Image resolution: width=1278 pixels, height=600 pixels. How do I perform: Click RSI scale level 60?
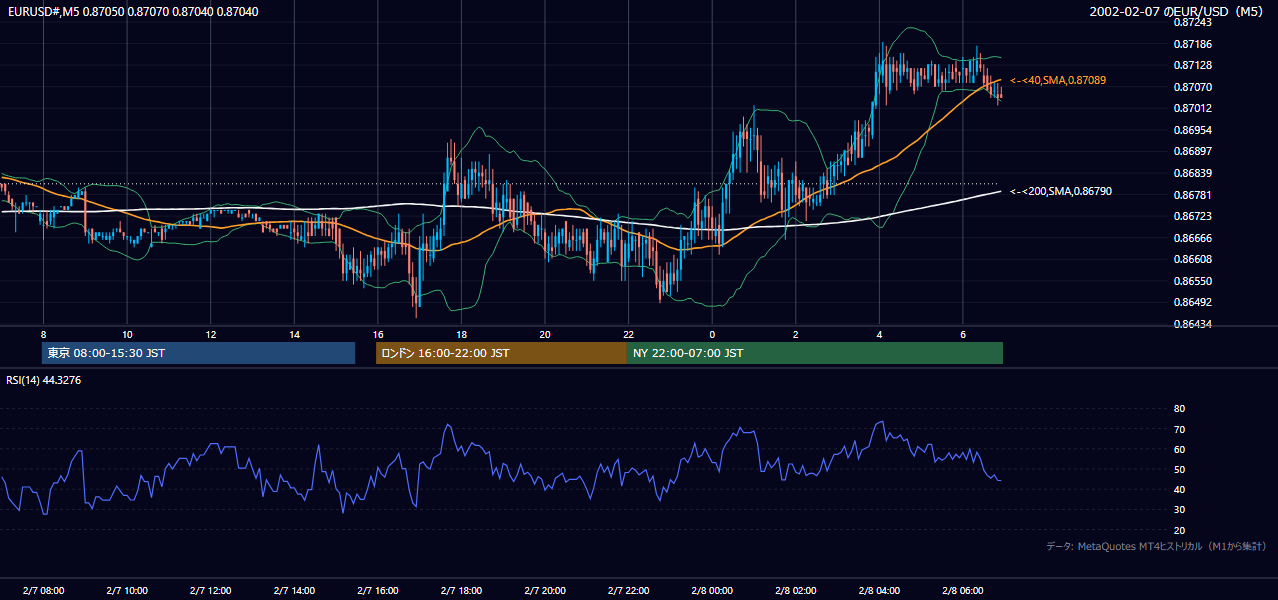click(1179, 450)
